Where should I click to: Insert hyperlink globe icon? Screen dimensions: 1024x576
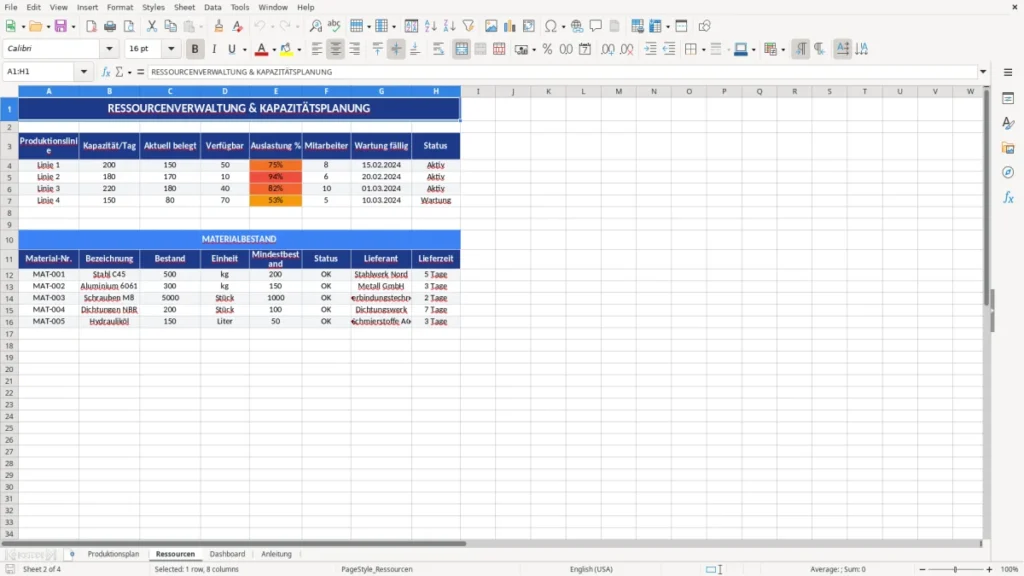point(577,26)
